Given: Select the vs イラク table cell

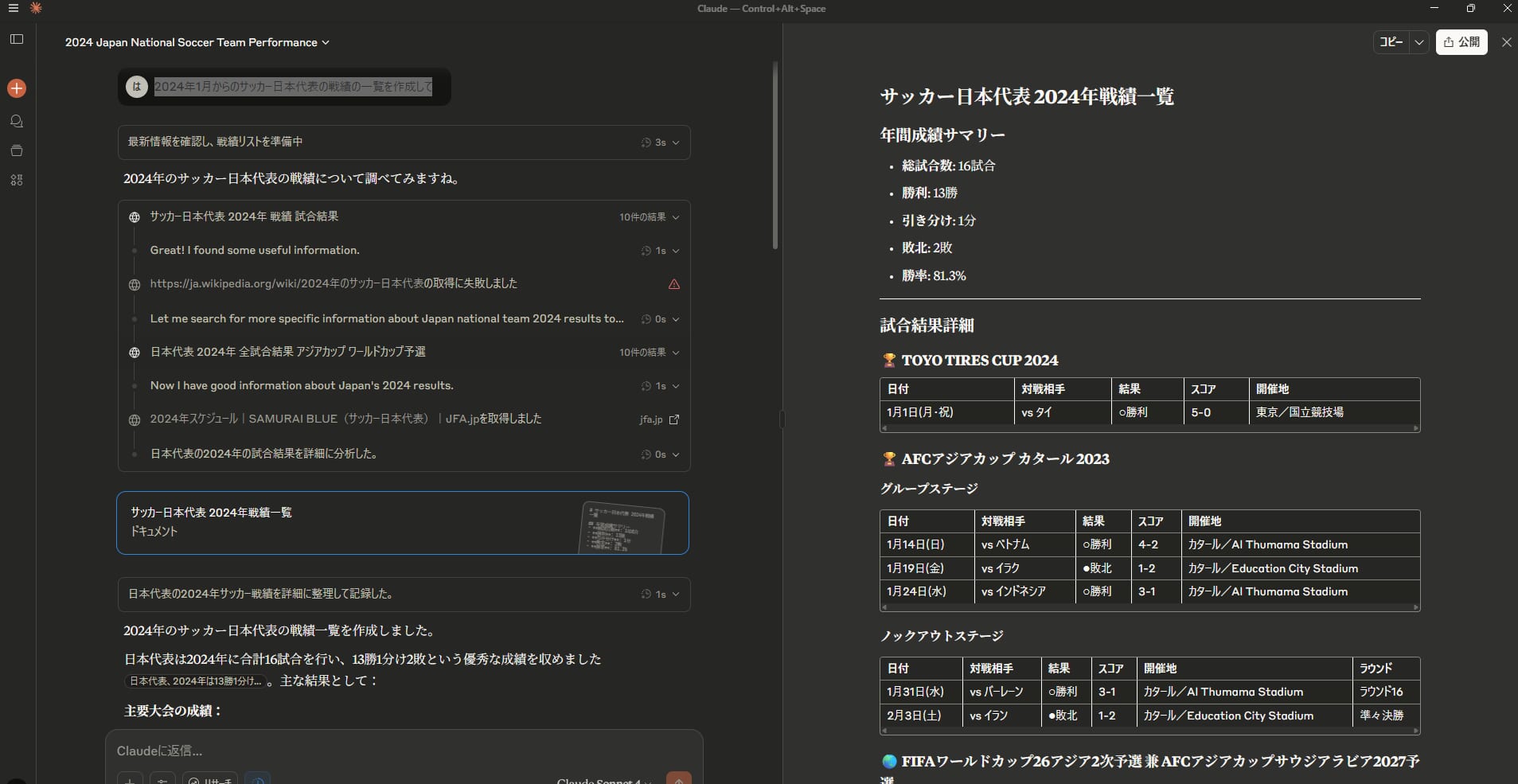Looking at the screenshot, I should [x=1024, y=568].
